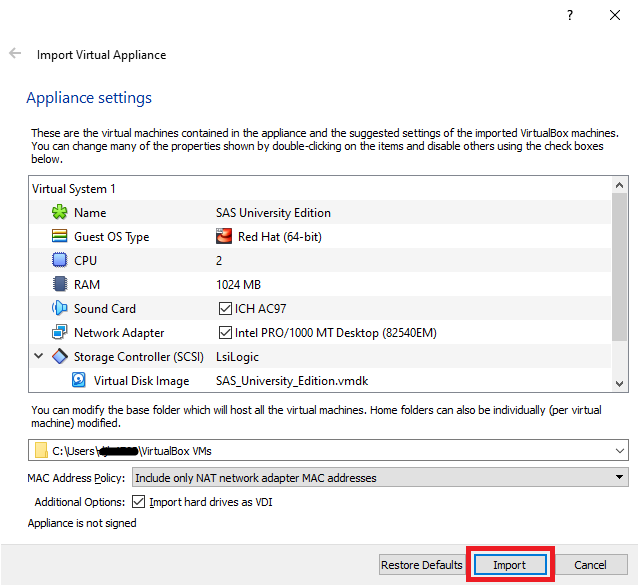The image size is (640, 586).
Task: Click the CPU chip icon
Action: click(58, 261)
